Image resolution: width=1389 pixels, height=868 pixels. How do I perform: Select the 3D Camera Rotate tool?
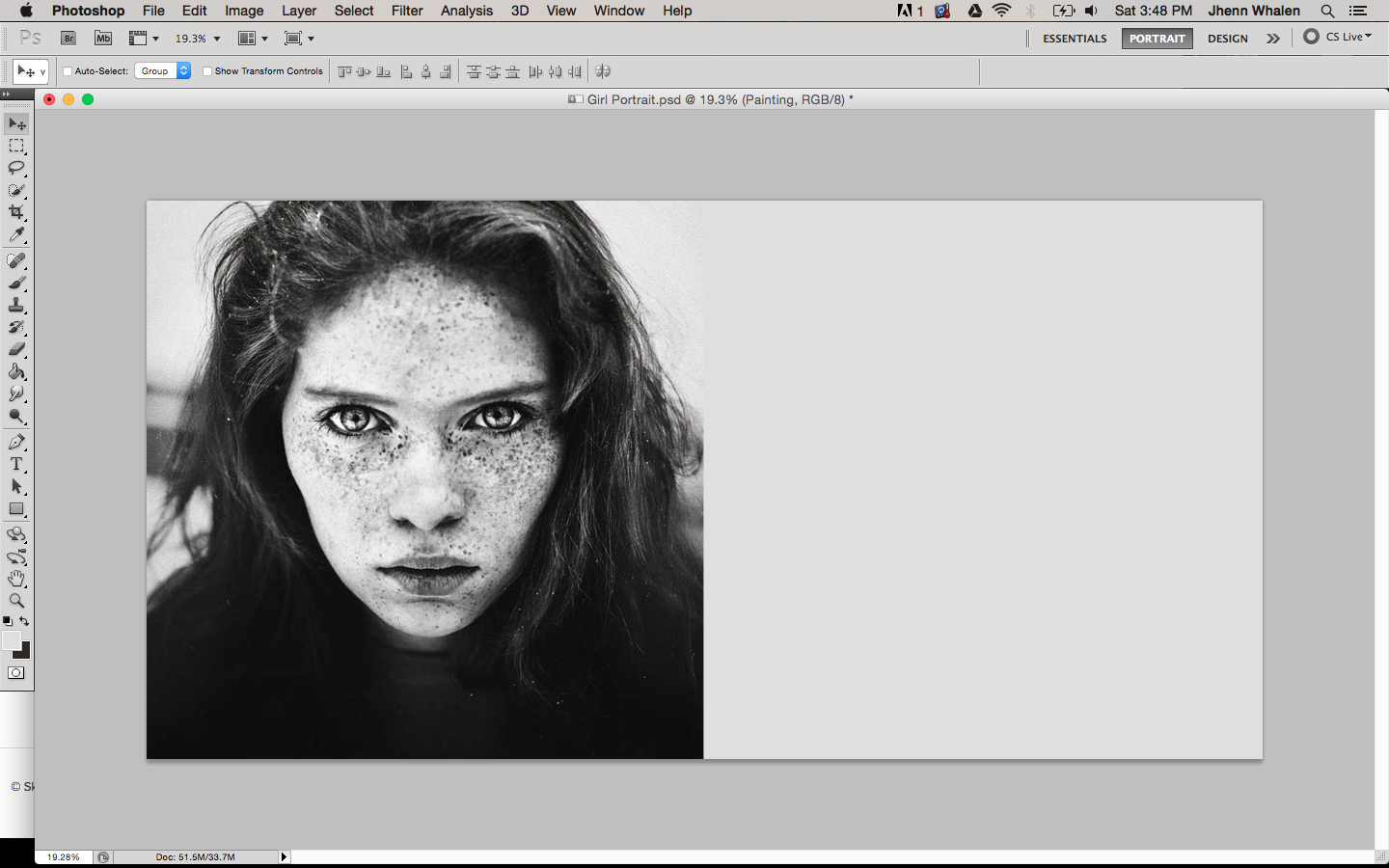point(16,556)
